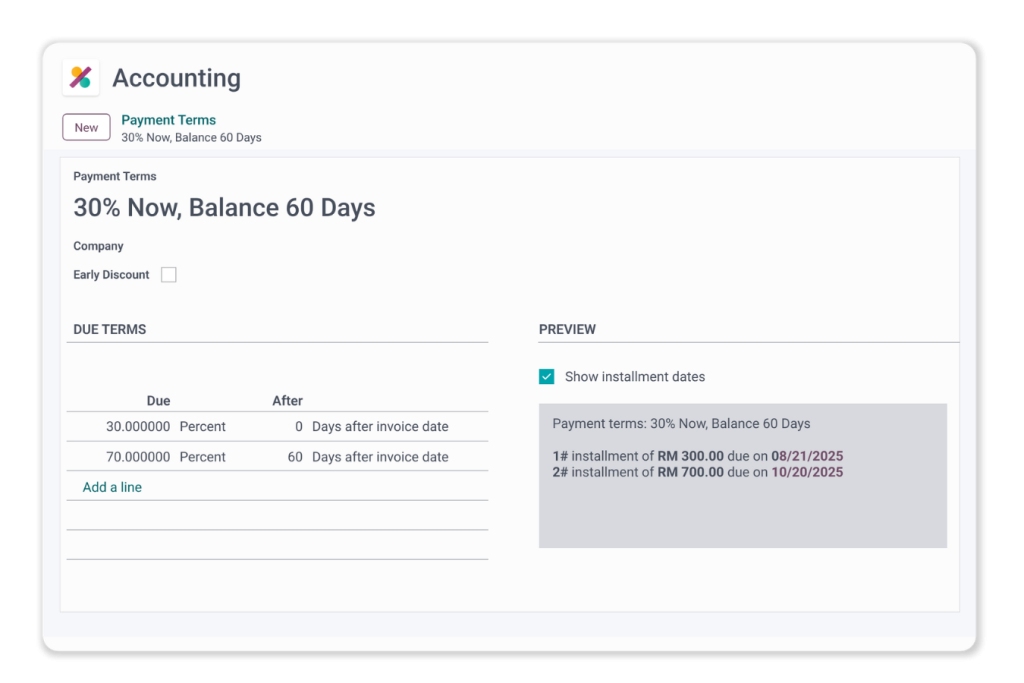This screenshot has width=1024, height=683.
Task: Open 'Days after invoice date' in second row
Action: coord(380,457)
